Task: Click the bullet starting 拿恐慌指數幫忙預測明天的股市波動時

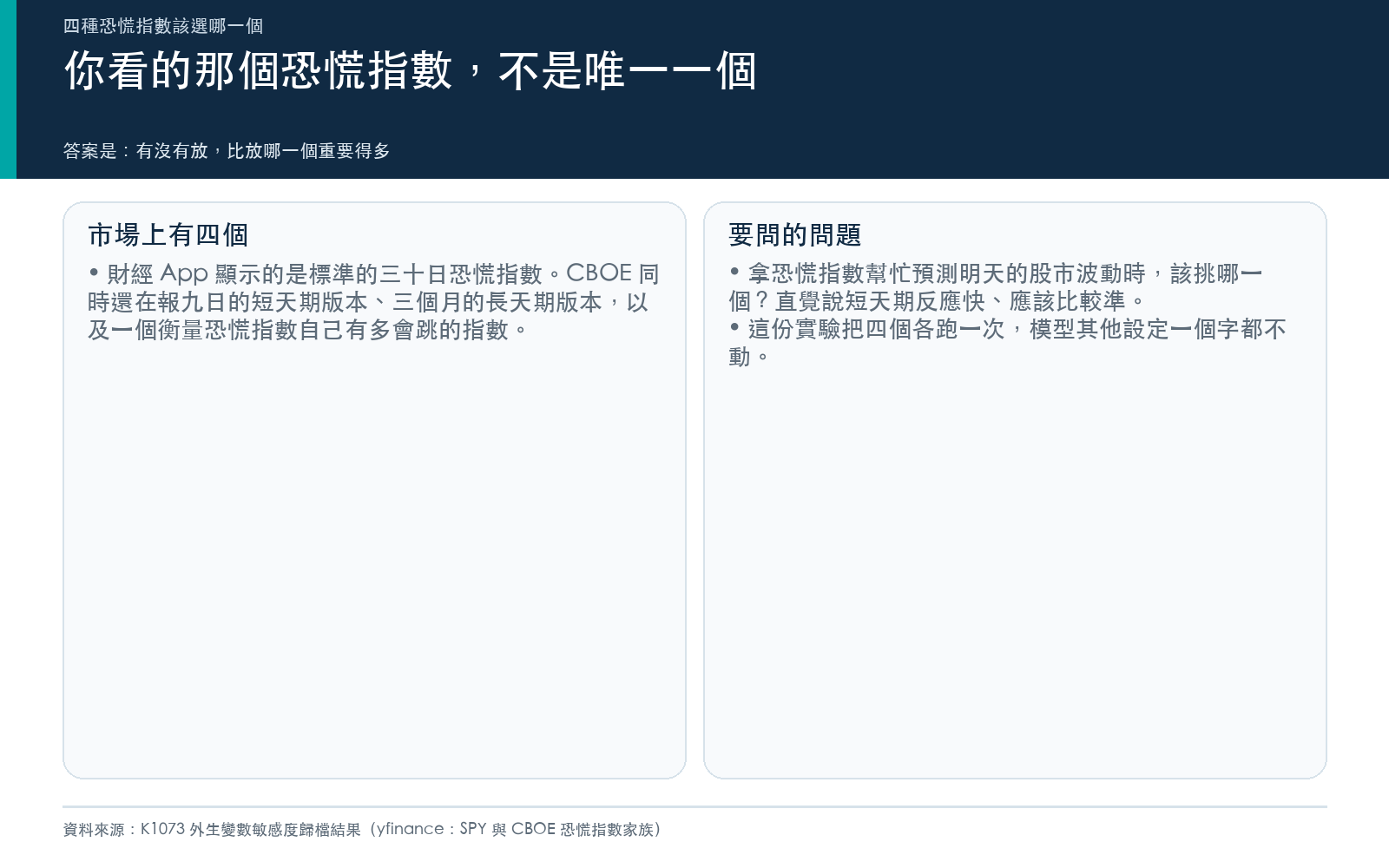Action: pos(996,287)
